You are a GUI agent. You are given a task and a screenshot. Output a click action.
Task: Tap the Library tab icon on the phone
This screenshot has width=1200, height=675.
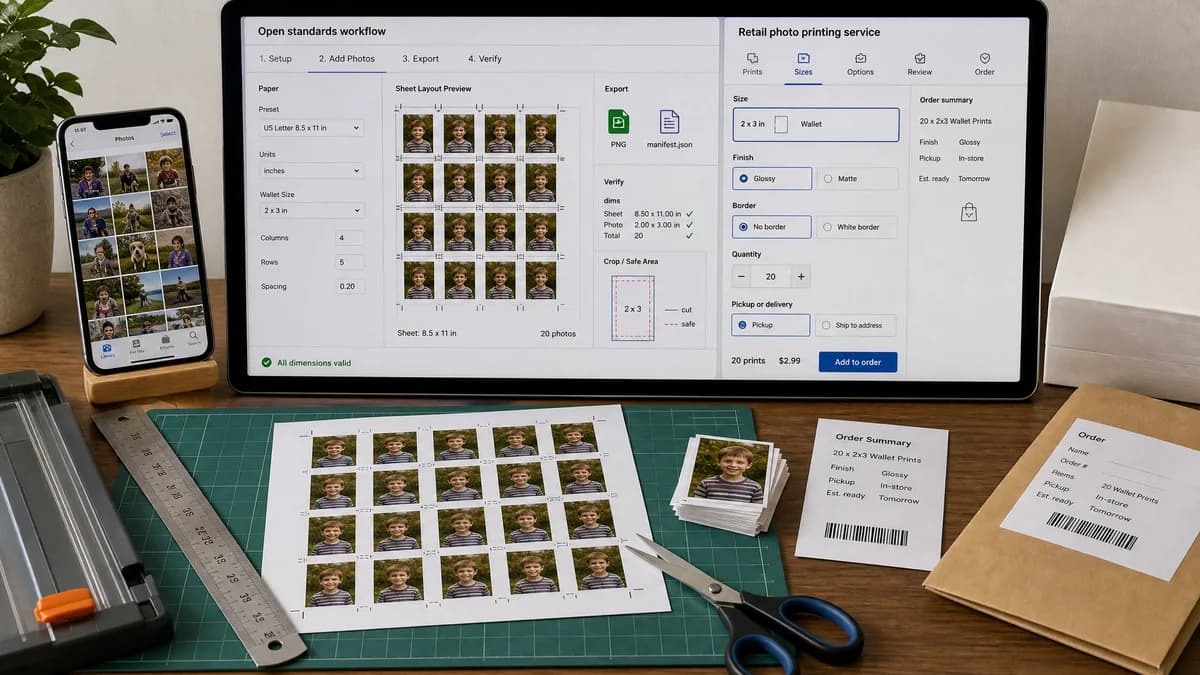coord(107,349)
